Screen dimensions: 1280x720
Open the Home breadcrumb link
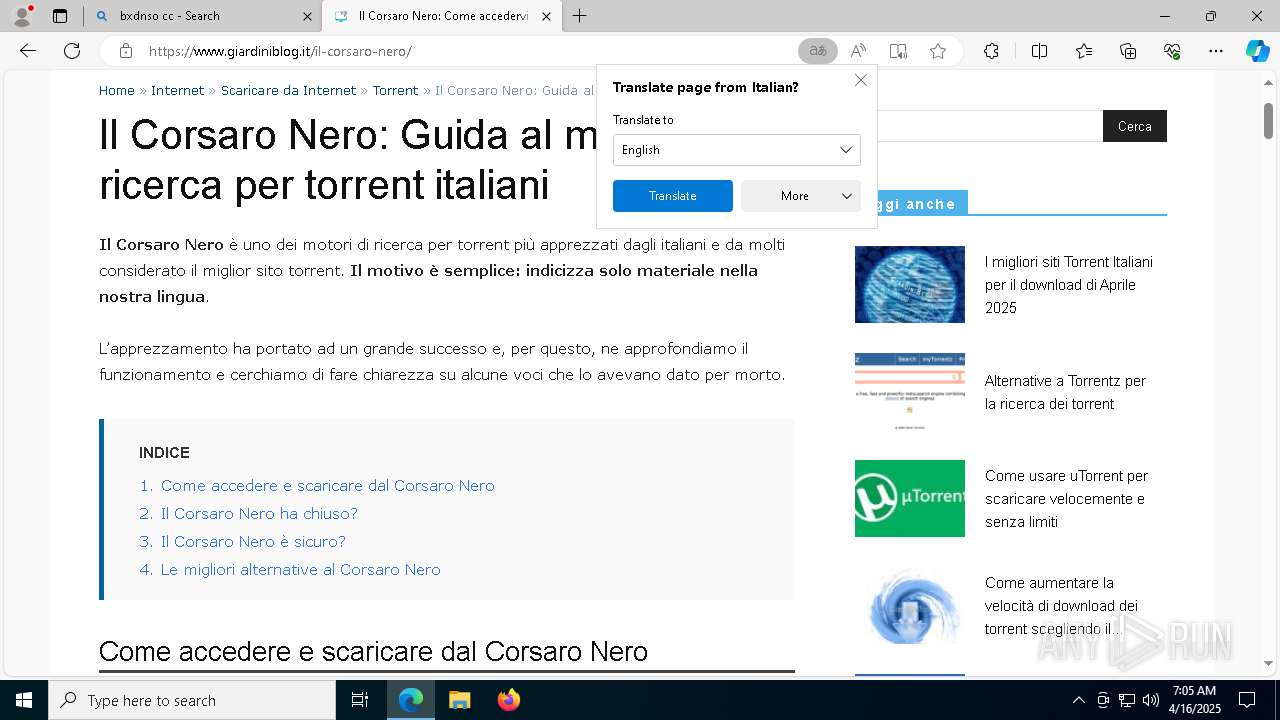pyautogui.click(x=116, y=90)
